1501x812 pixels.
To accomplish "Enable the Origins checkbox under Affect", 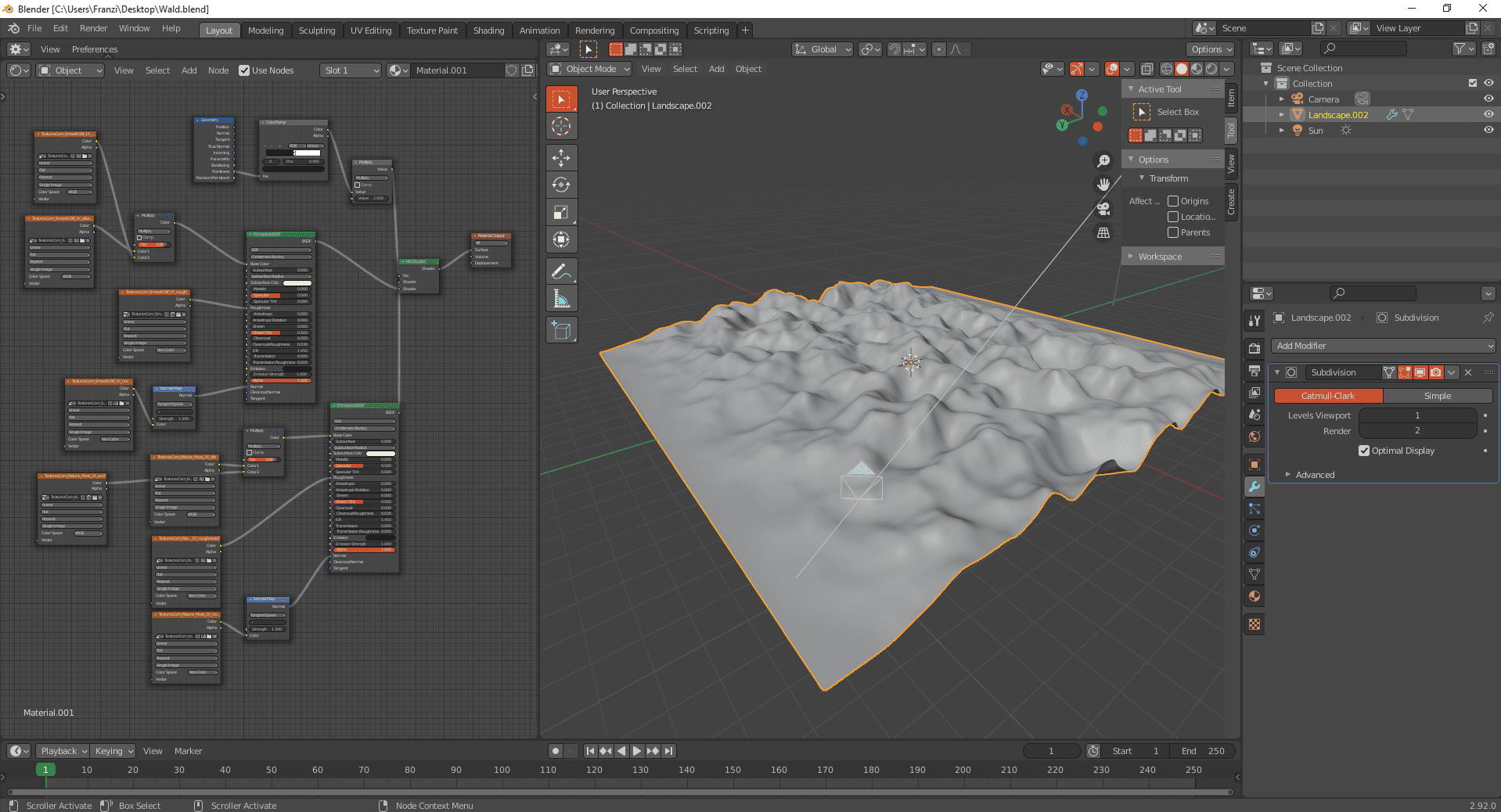I will 1173,201.
